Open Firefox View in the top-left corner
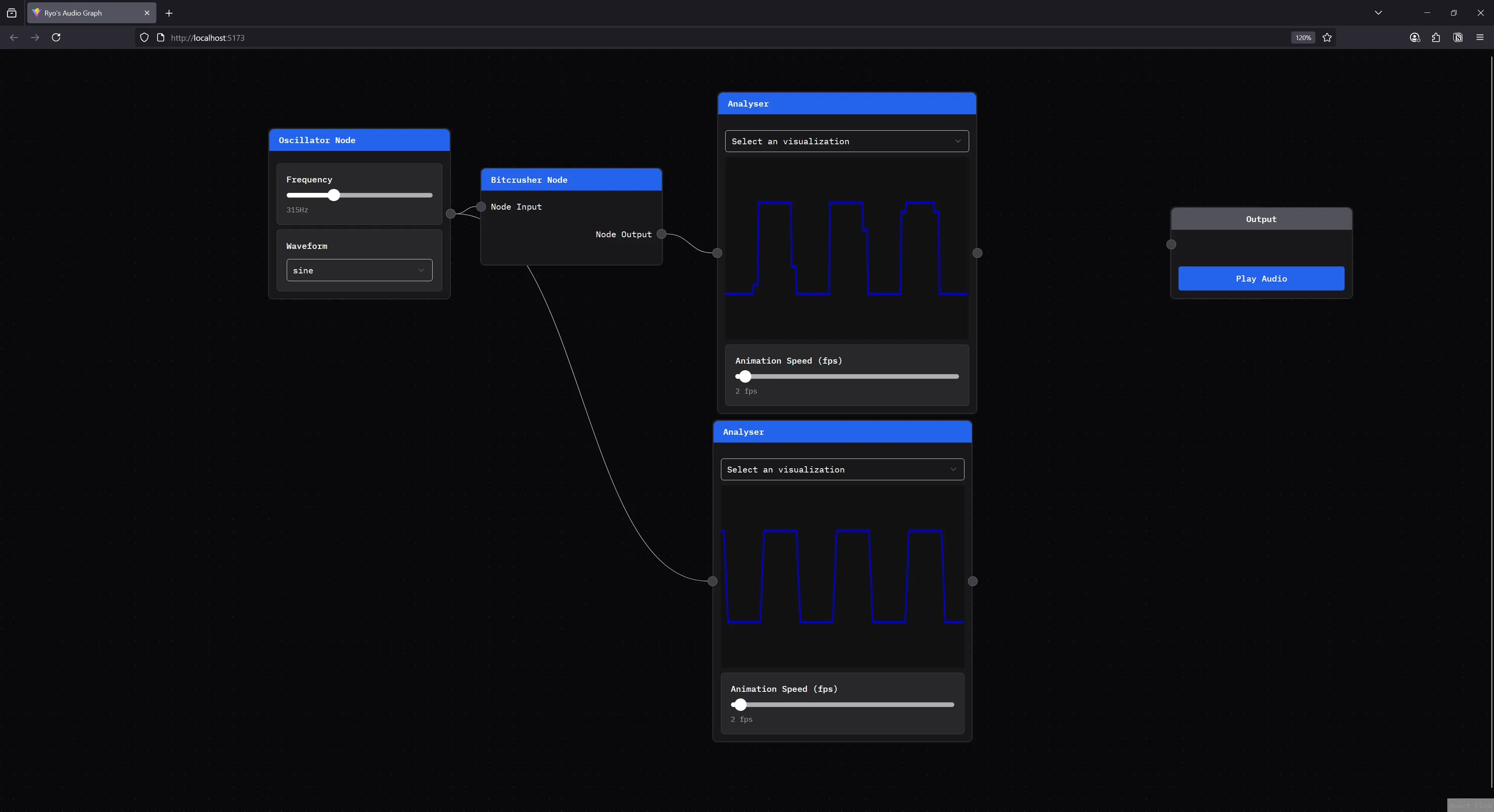The height and width of the screenshot is (812, 1494). pyautogui.click(x=12, y=13)
